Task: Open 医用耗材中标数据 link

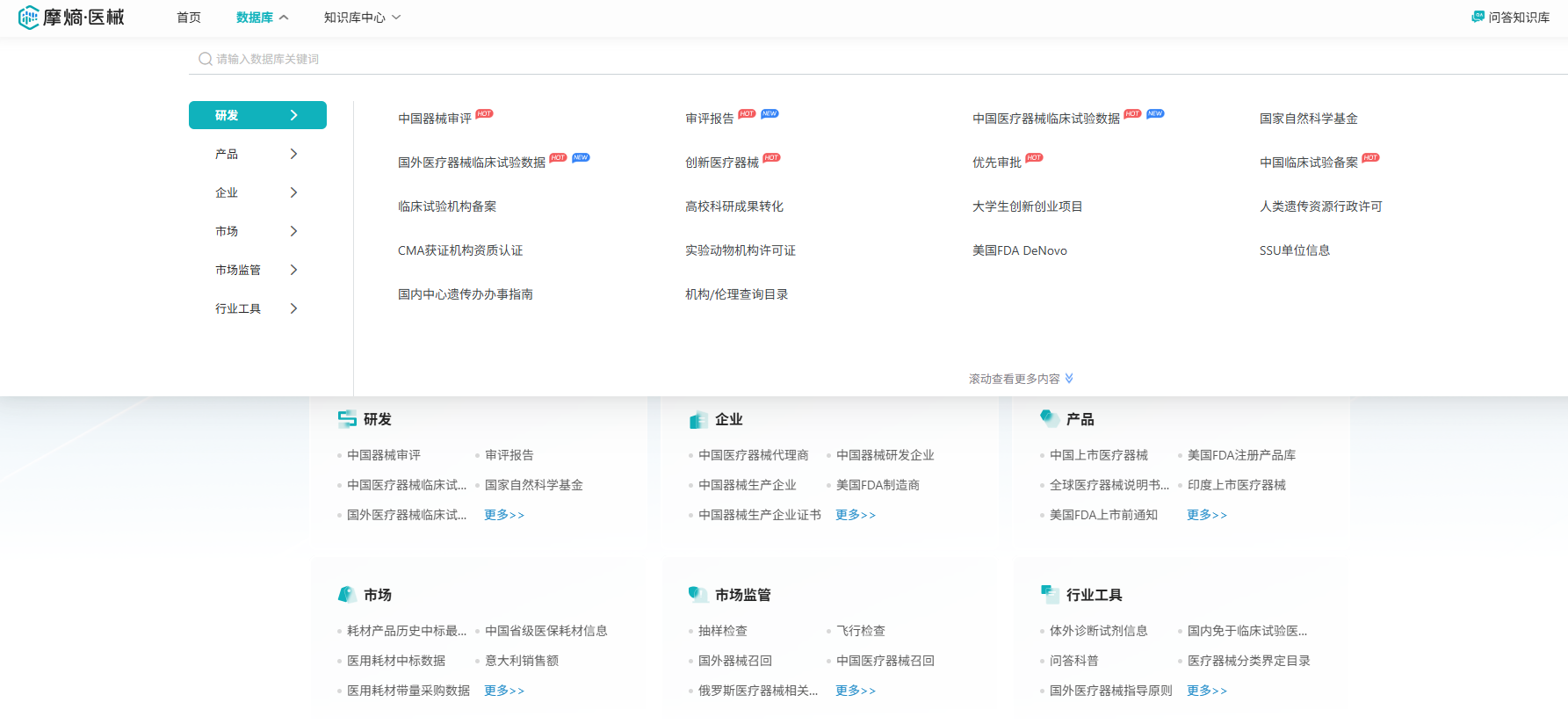Action: 396,661
